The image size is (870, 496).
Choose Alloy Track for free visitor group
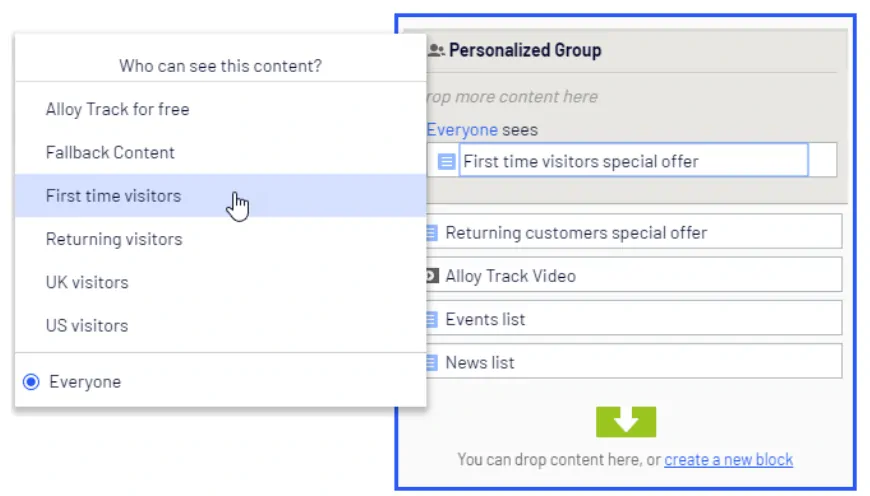coord(221,109)
